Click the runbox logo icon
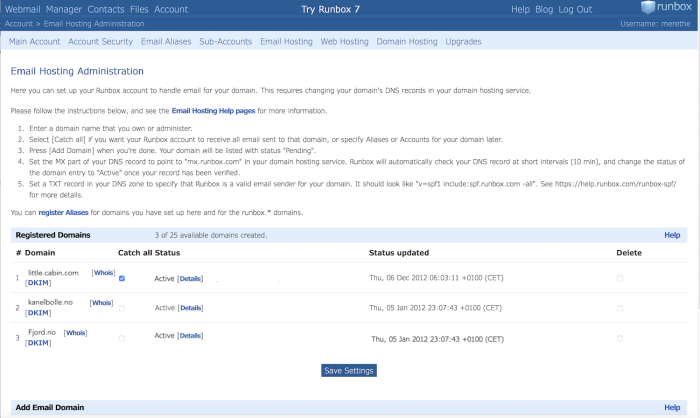Image resolution: width=700 pixels, height=418 pixels. click(648, 7)
